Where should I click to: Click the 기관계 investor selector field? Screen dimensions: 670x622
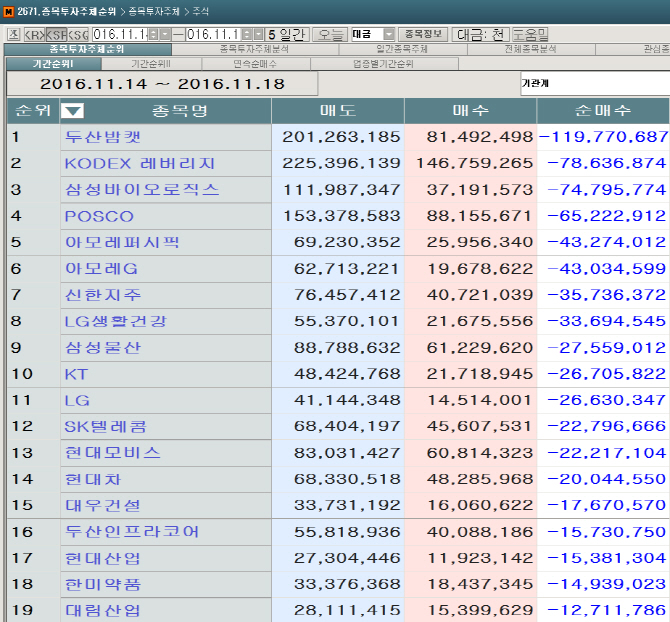click(x=595, y=84)
